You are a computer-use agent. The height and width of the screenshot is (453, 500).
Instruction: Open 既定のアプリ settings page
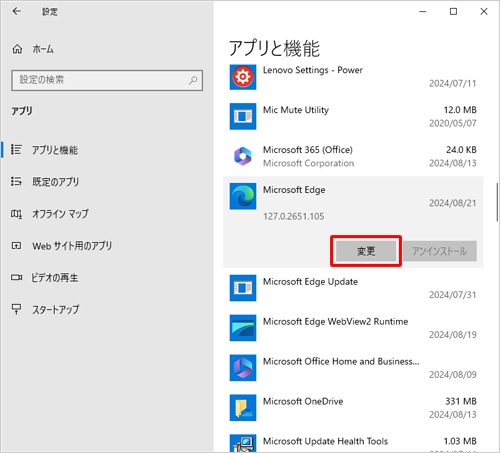(55, 182)
